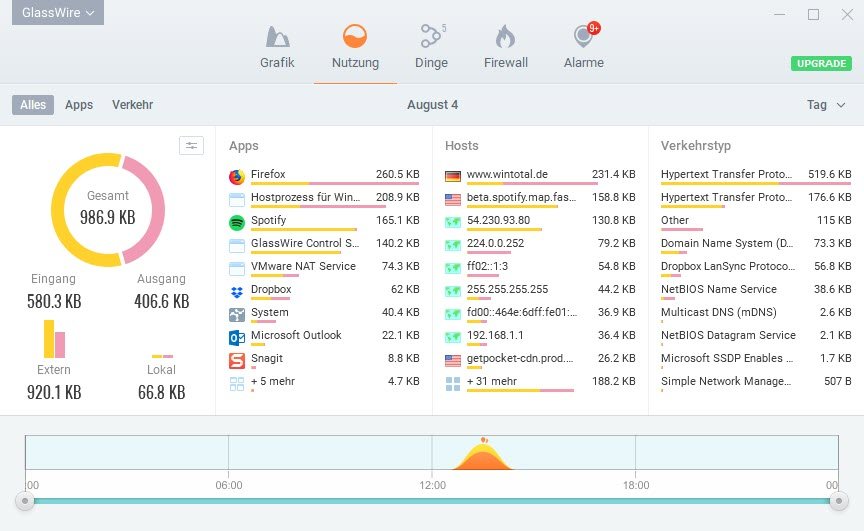Click the right timeline range slider handle
The height and width of the screenshot is (531, 864).
839,501
